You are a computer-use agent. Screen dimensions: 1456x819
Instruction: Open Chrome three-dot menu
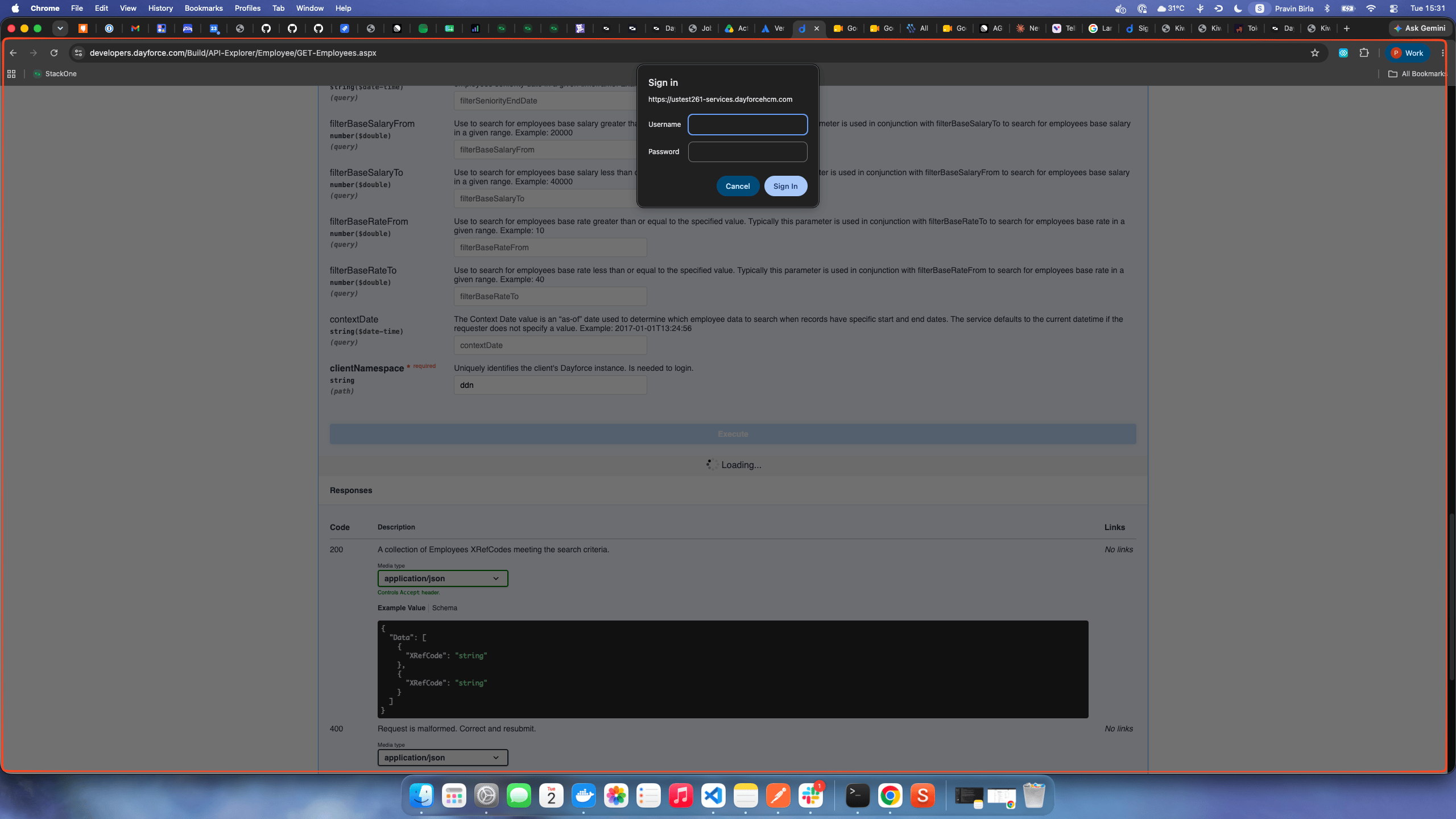[x=1443, y=53]
